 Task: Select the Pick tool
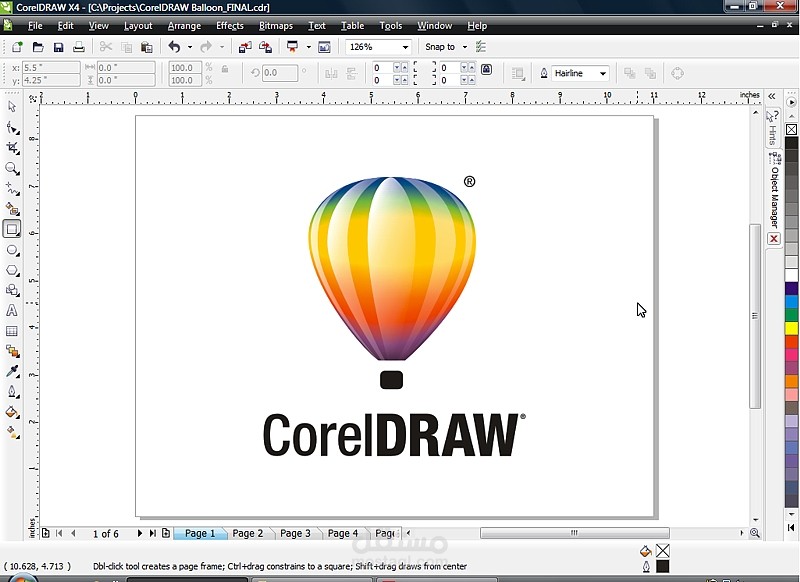12,107
